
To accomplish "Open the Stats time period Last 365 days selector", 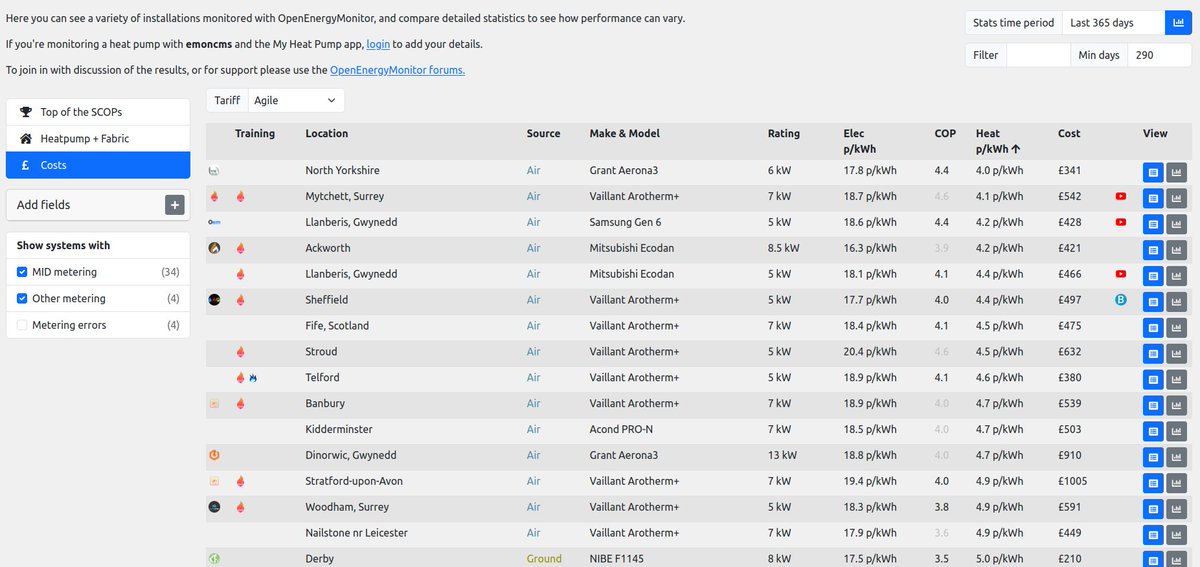I will pos(1113,23).
